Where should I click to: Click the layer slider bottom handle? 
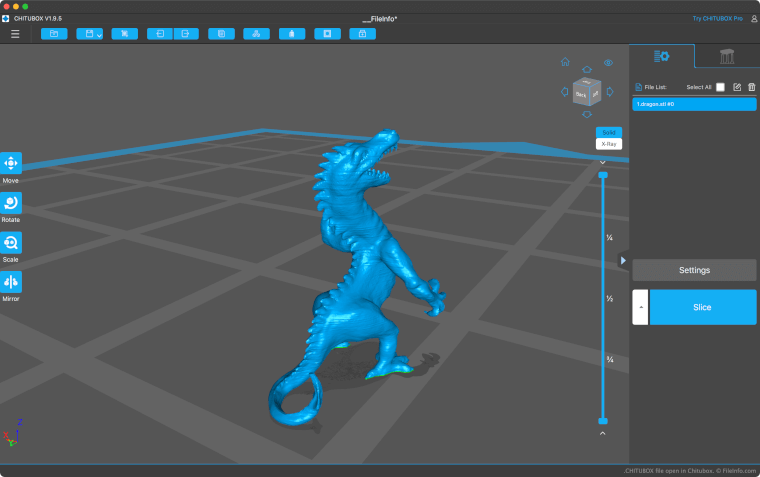(602, 421)
